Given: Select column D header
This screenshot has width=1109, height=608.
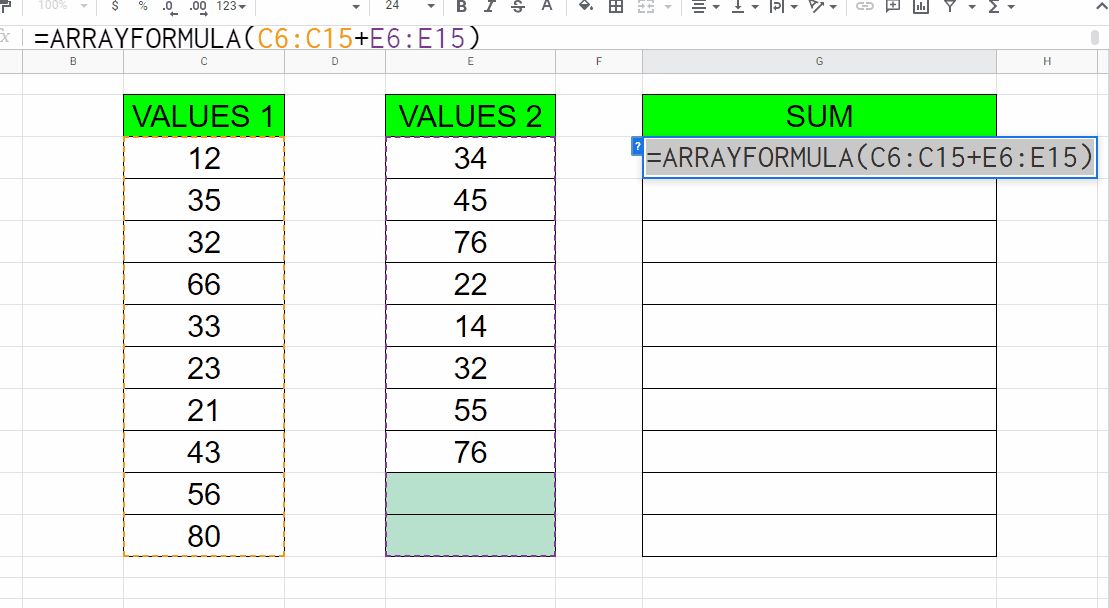Looking at the screenshot, I should coord(335,62).
